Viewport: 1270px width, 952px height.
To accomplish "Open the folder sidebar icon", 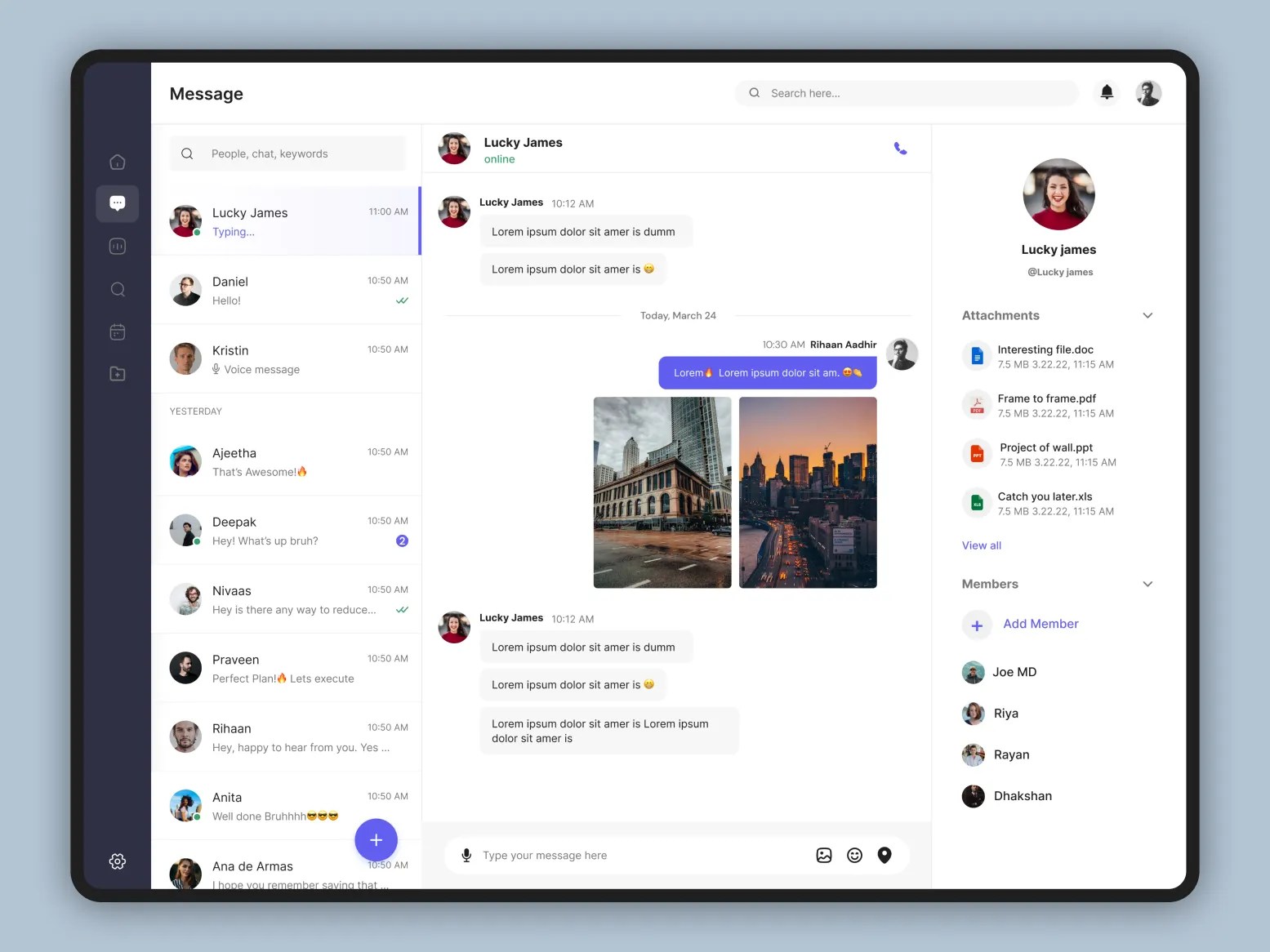I will 118,374.
